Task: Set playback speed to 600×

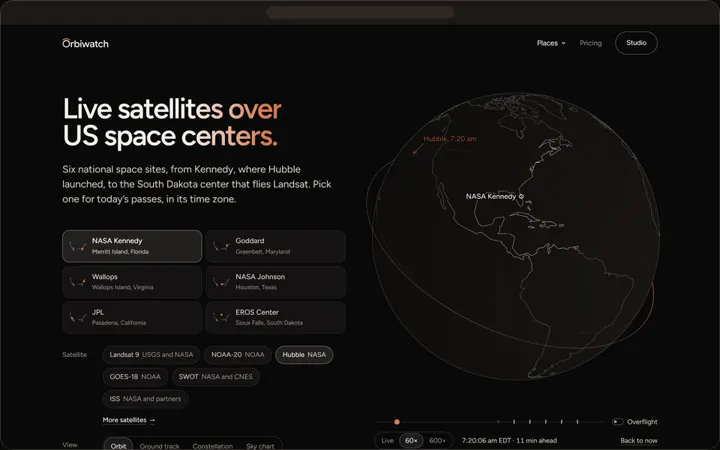Action: (437, 440)
